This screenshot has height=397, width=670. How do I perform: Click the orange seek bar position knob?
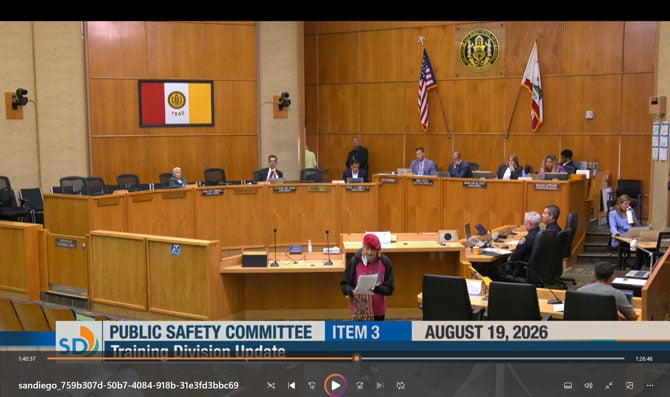(x=356, y=359)
